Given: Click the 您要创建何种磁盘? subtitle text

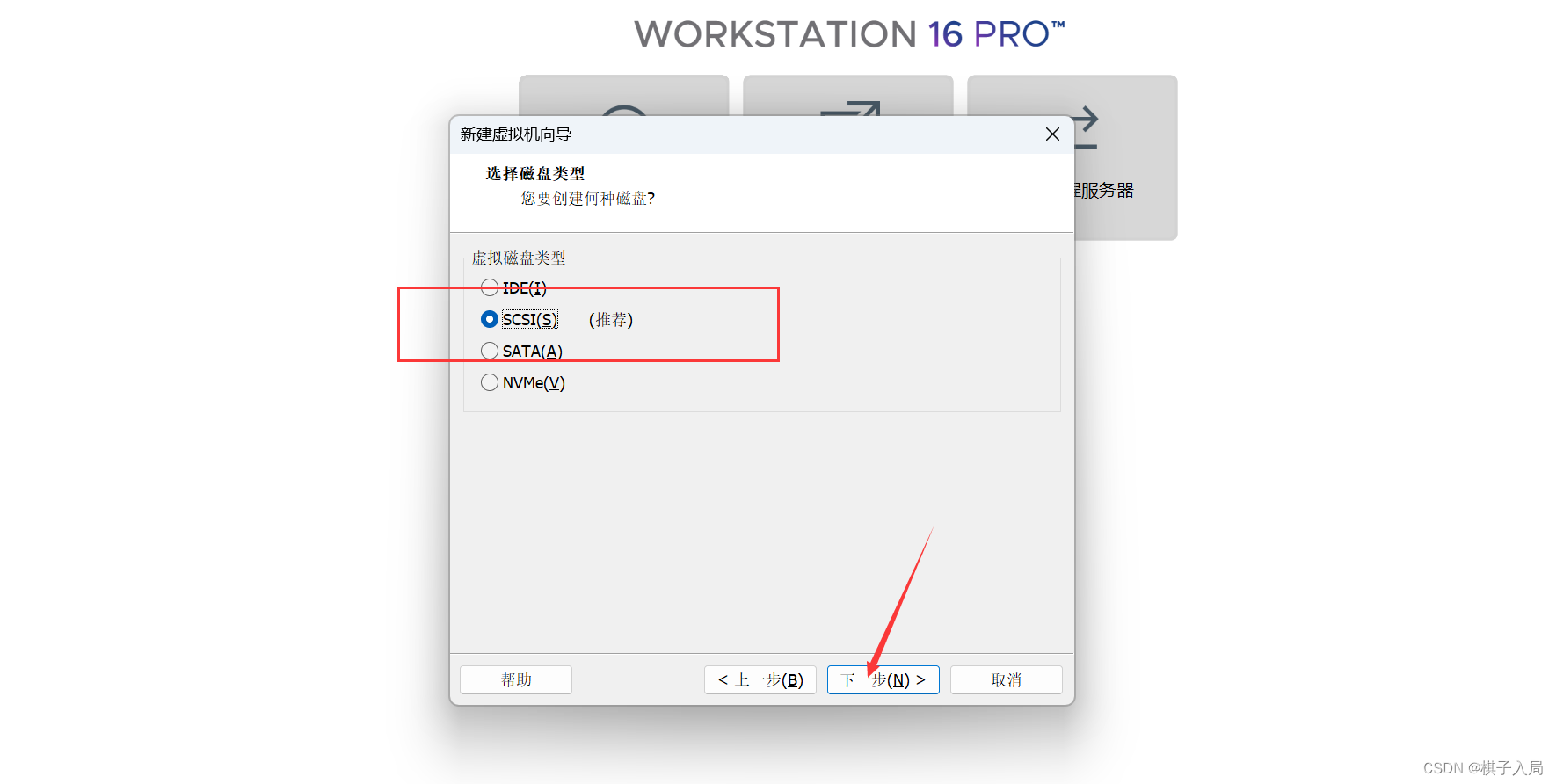Looking at the screenshot, I should click(588, 199).
